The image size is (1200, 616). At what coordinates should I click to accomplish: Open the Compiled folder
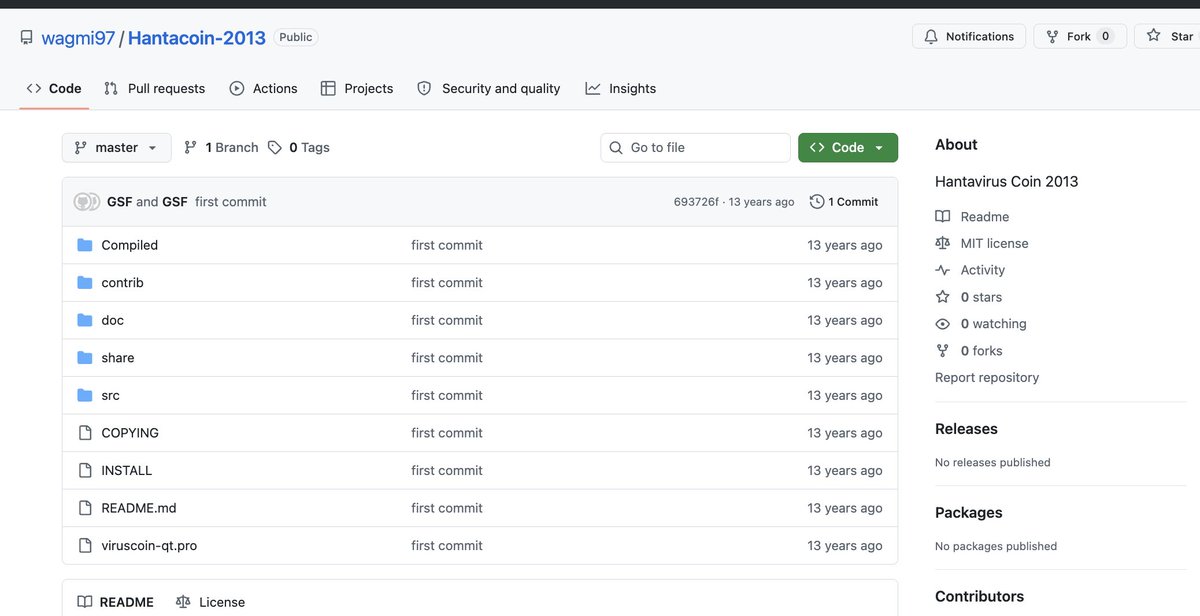pyautogui.click(x=130, y=245)
